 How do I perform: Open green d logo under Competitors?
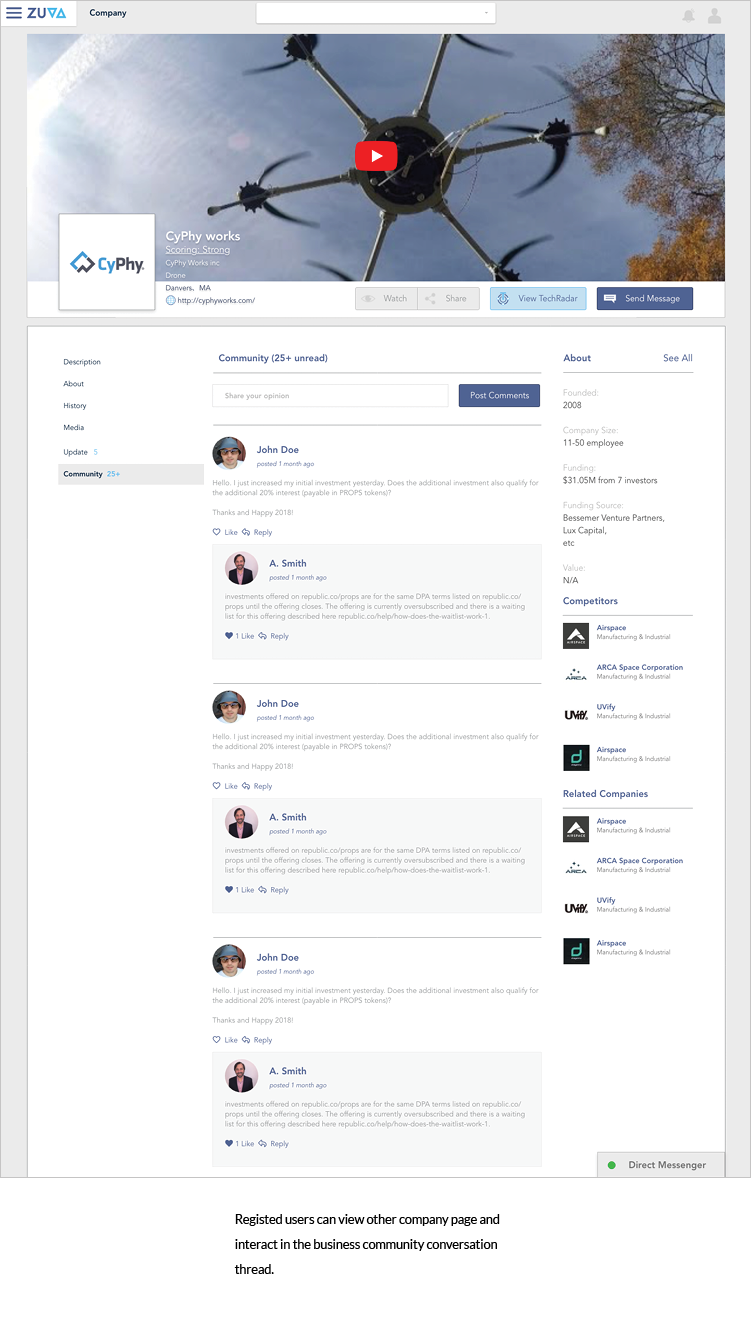coord(576,757)
